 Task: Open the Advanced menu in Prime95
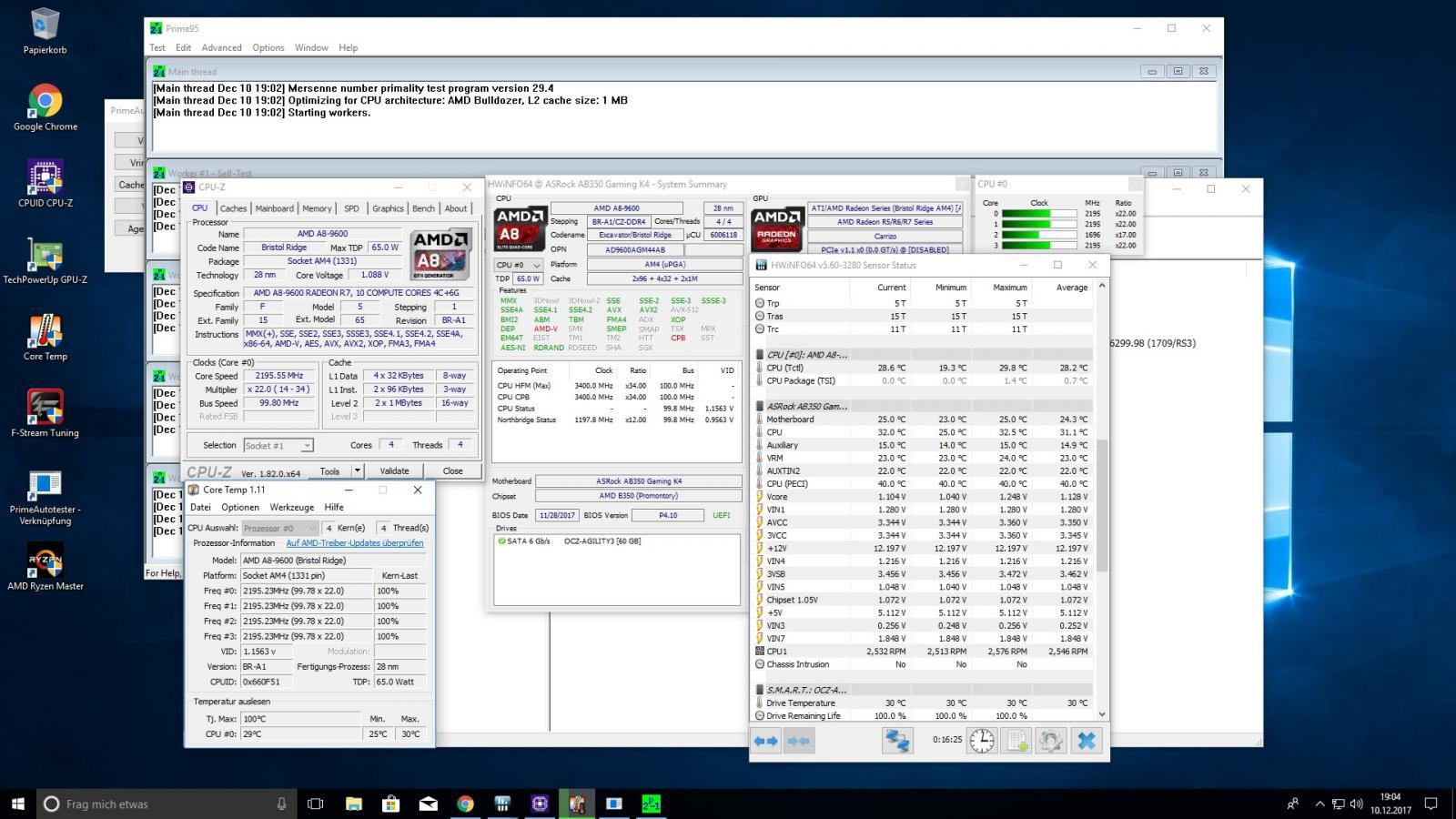pyautogui.click(x=221, y=47)
